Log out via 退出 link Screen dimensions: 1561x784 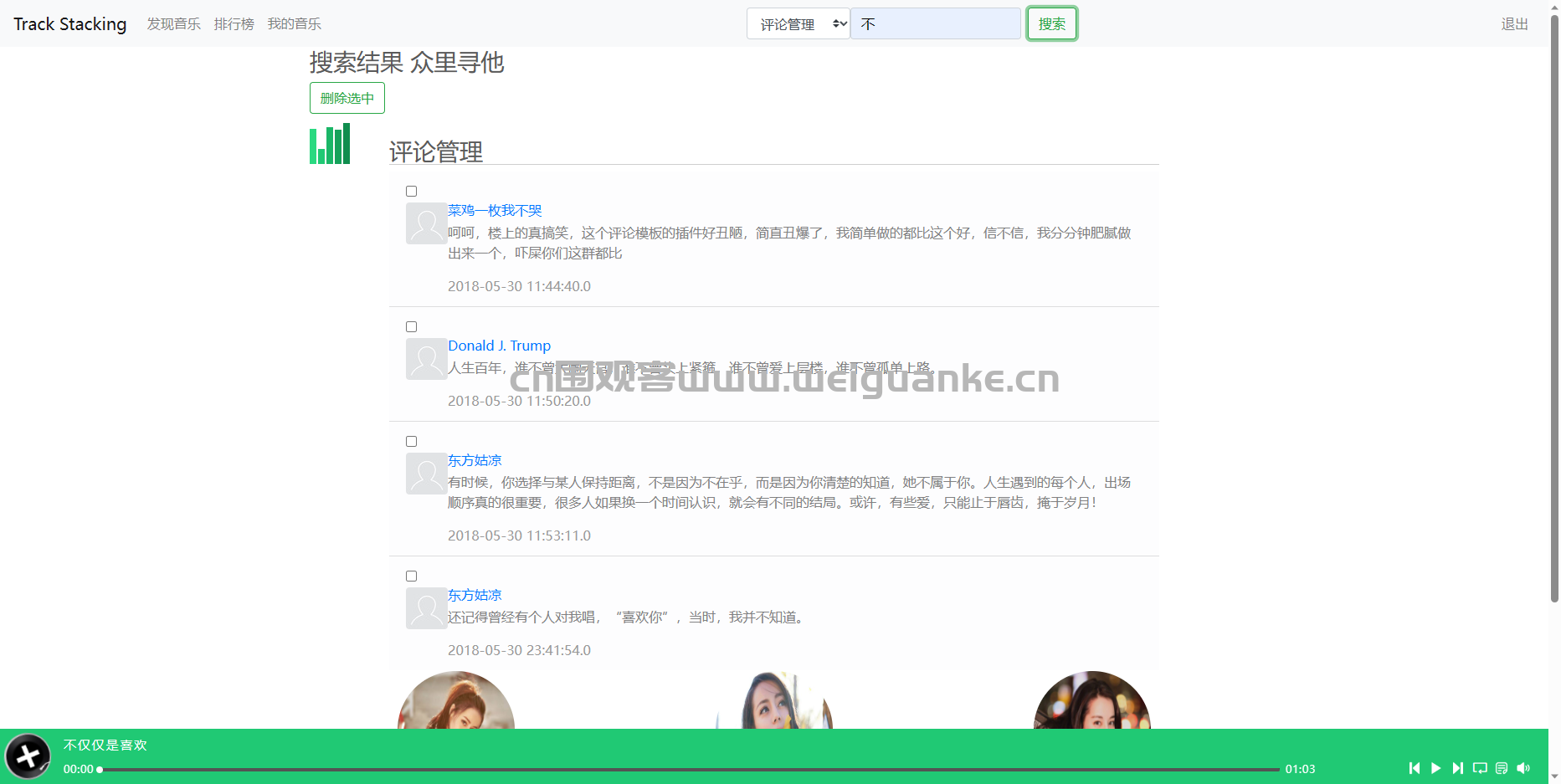[1514, 23]
